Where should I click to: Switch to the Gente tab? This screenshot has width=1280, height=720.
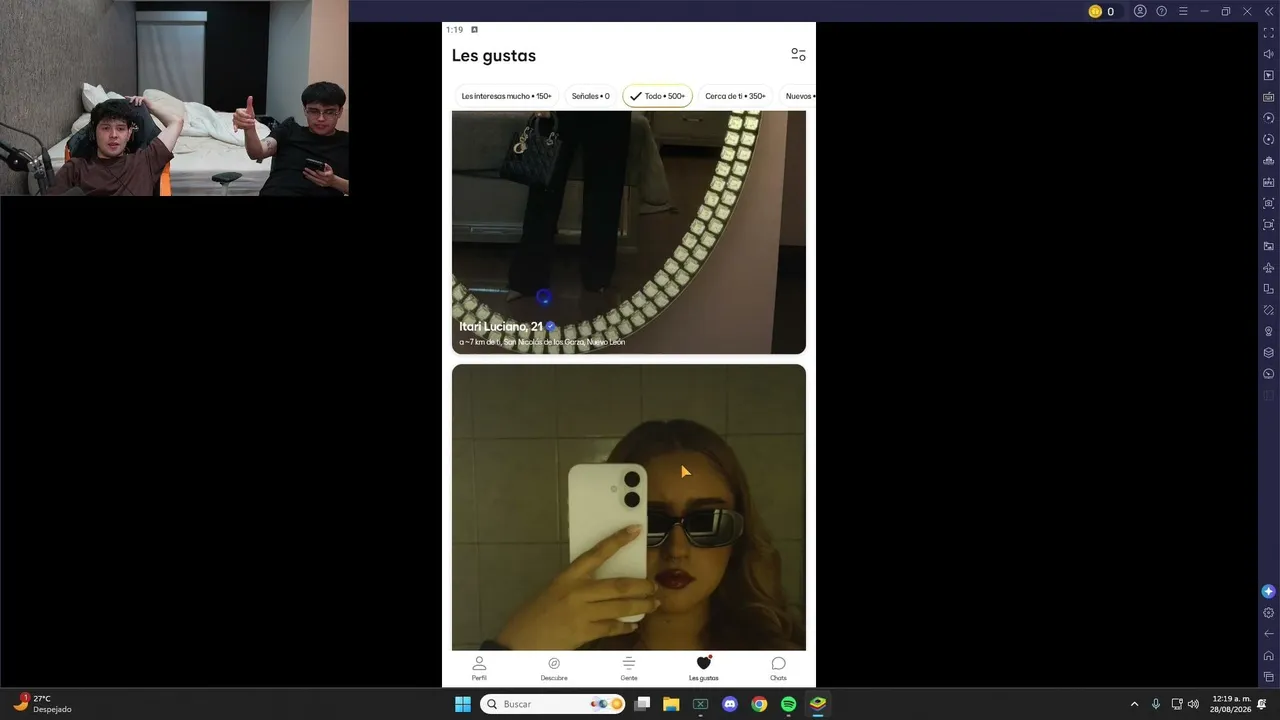click(629, 668)
